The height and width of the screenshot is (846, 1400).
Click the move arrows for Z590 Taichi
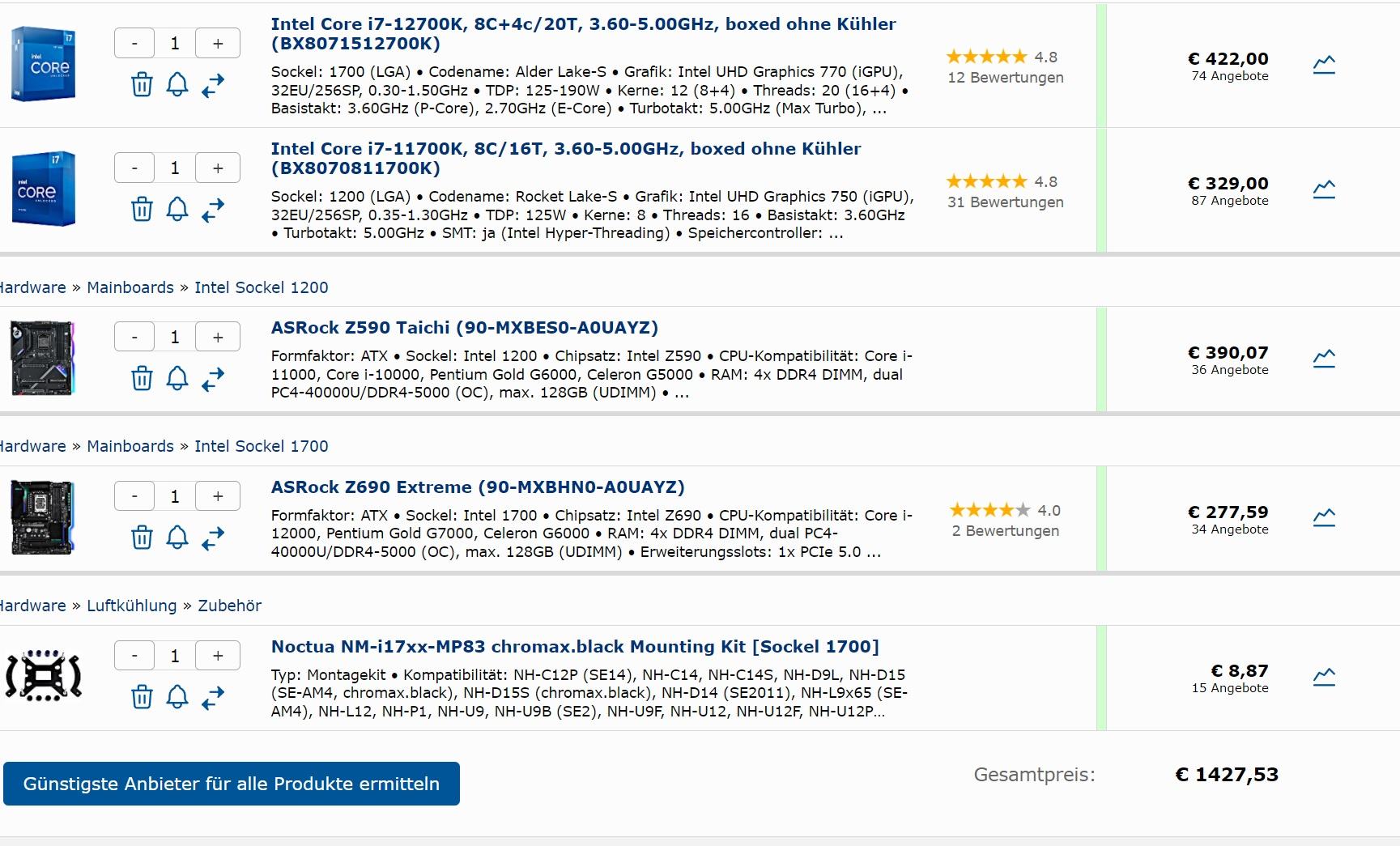(x=213, y=379)
